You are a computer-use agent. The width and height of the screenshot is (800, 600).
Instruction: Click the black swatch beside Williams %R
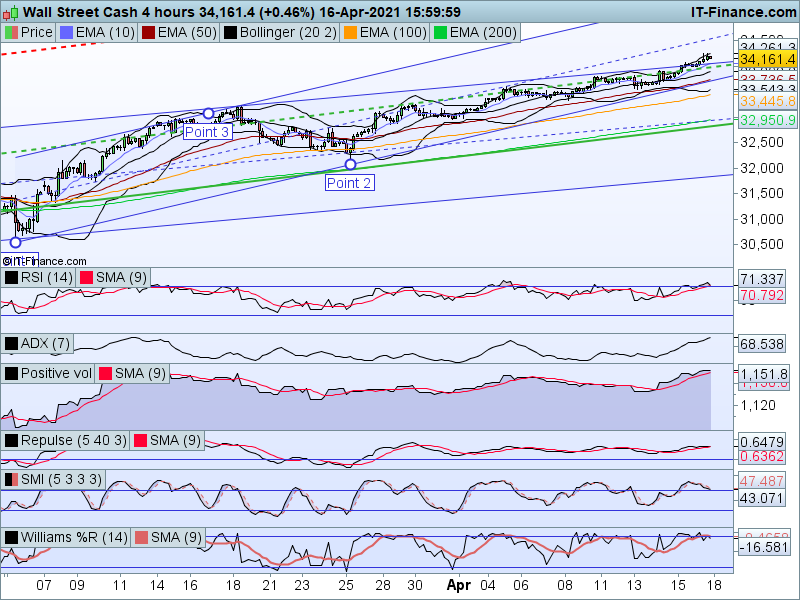(x=11, y=538)
